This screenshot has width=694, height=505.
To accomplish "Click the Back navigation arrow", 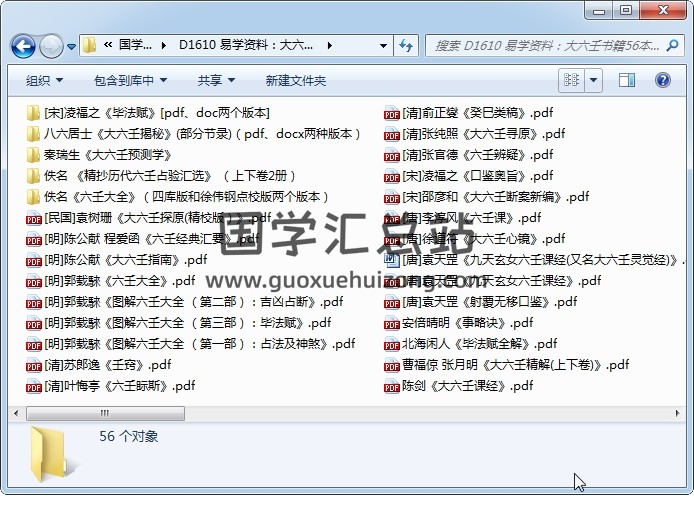I will coord(23,46).
